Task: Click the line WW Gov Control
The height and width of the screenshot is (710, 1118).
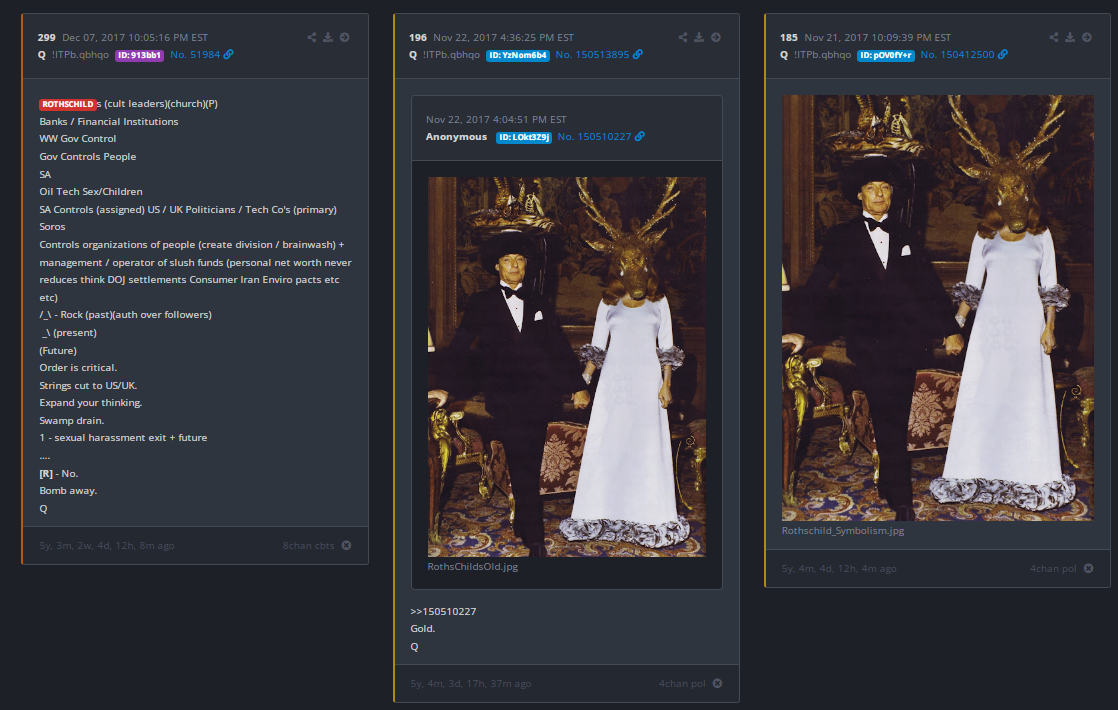Action: tap(78, 138)
